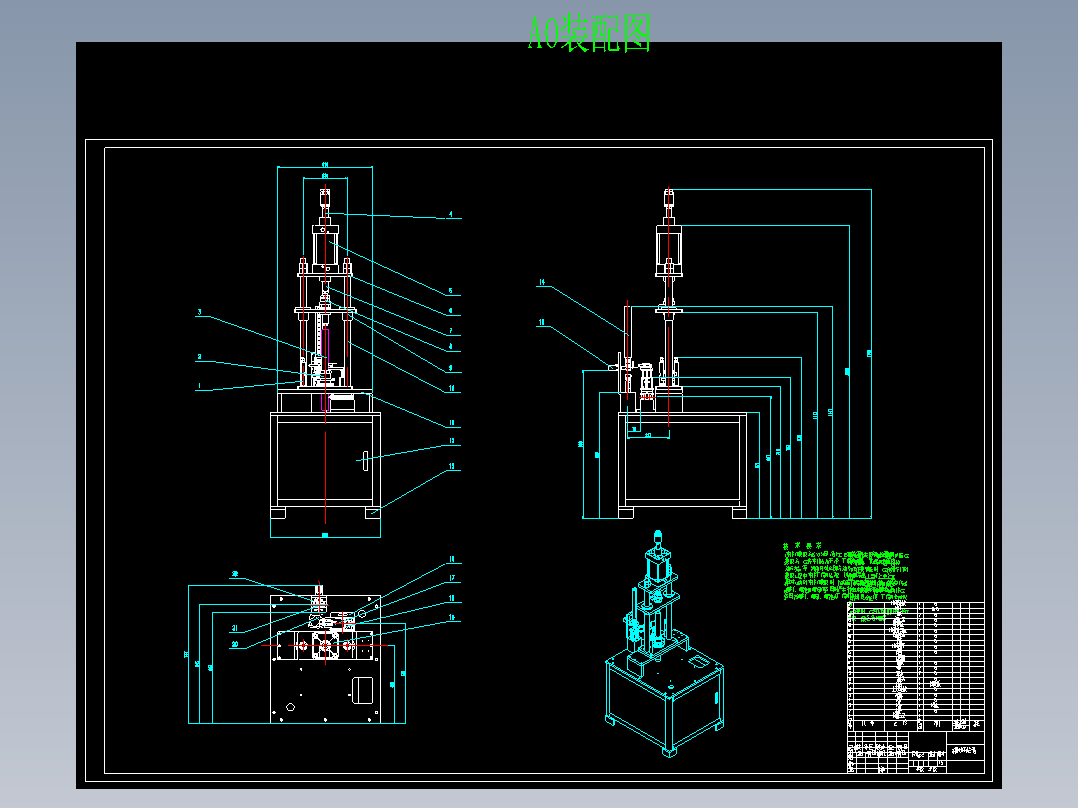Select the green title text A0装配图
This screenshot has height=808, width=1078.
pos(589,34)
